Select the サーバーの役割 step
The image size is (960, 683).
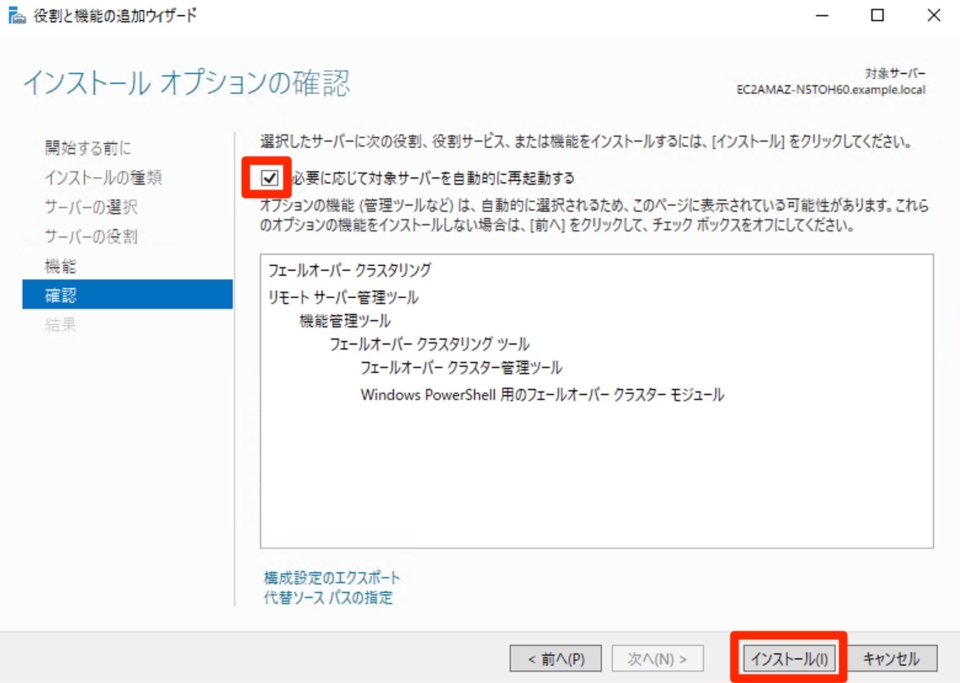[91, 236]
